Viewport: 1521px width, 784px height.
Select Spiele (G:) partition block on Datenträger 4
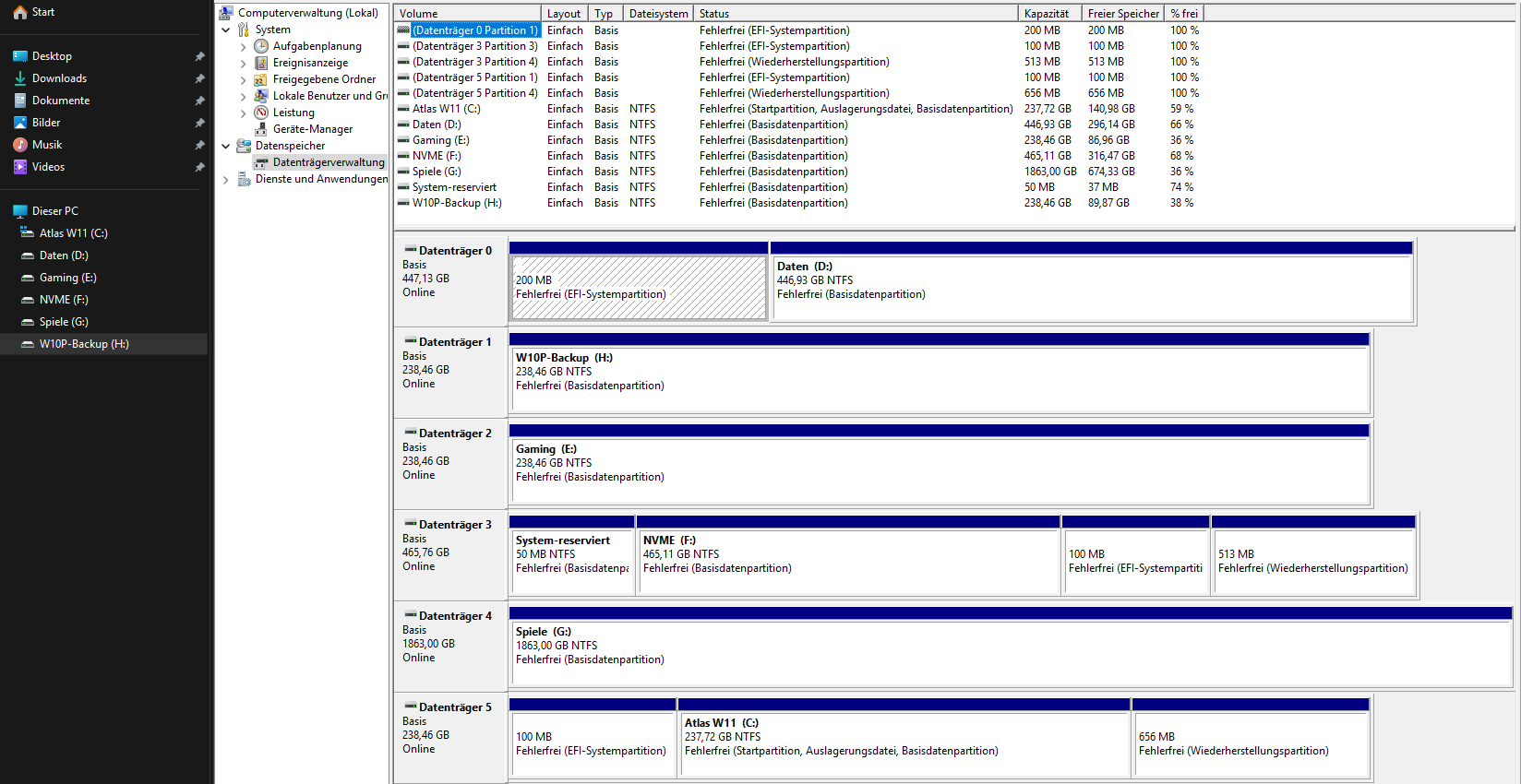[1011, 647]
